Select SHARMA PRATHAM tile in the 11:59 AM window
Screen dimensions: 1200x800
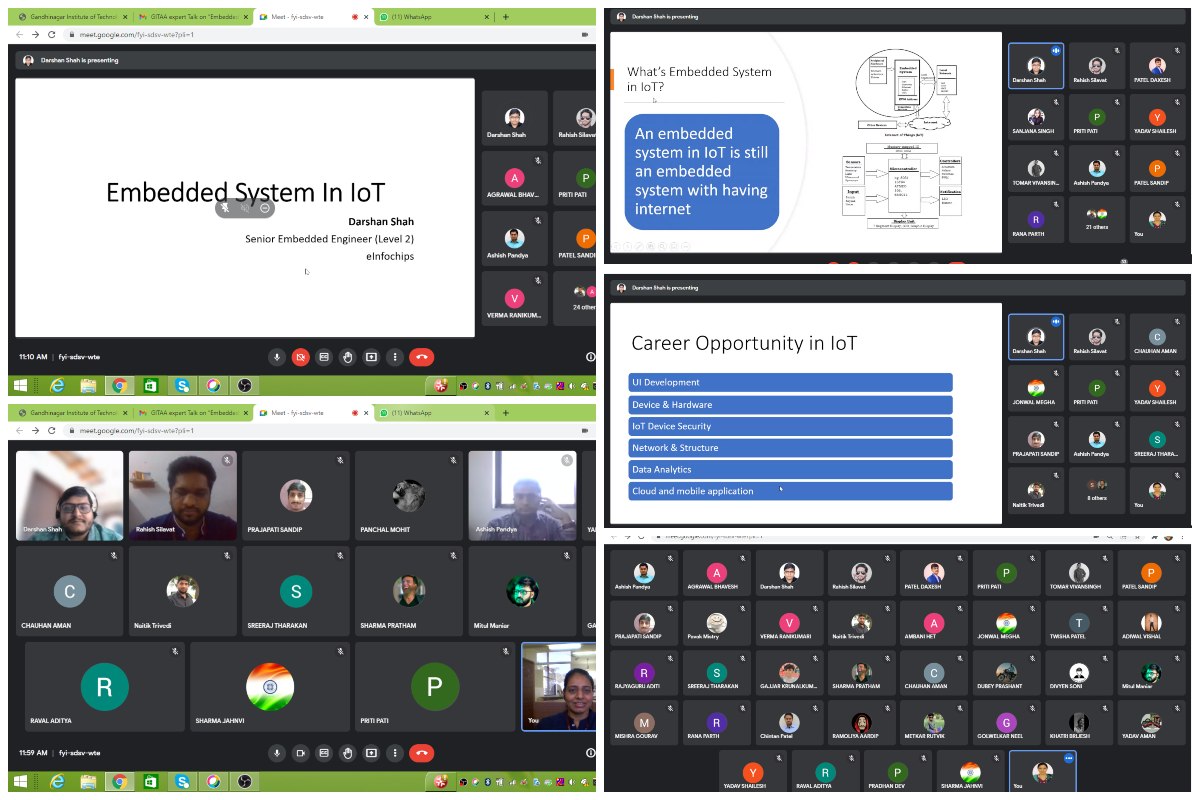(x=408, y=592)
